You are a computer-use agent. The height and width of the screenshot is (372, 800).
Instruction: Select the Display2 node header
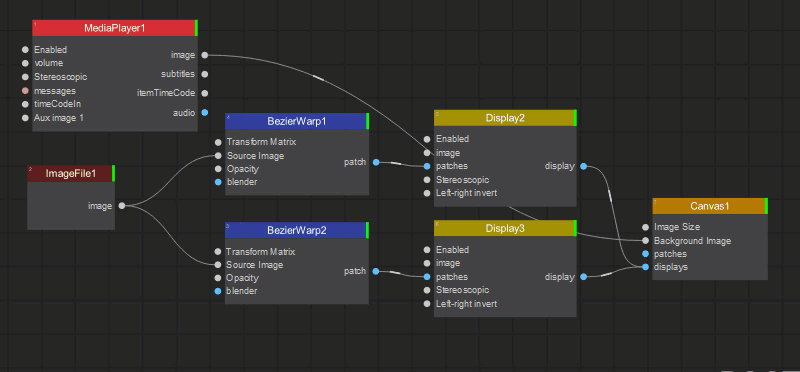(505, 118)
